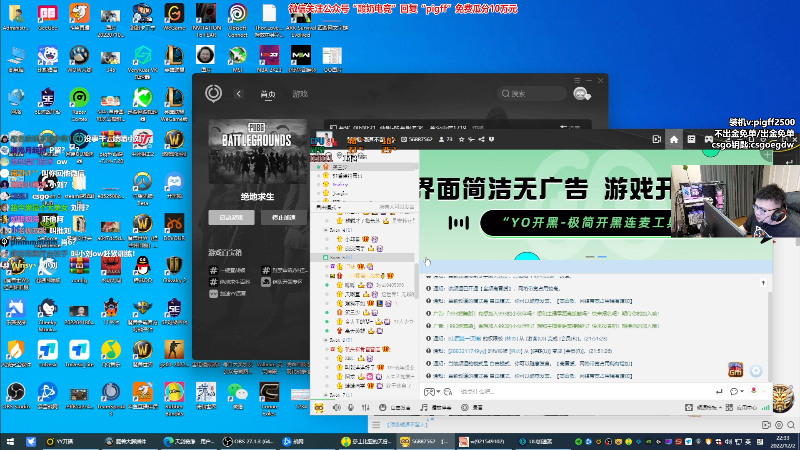Toggle the speaker mute icon in YY bottom bar
This screenshot has width=800, height=450.
coord(337,408)
